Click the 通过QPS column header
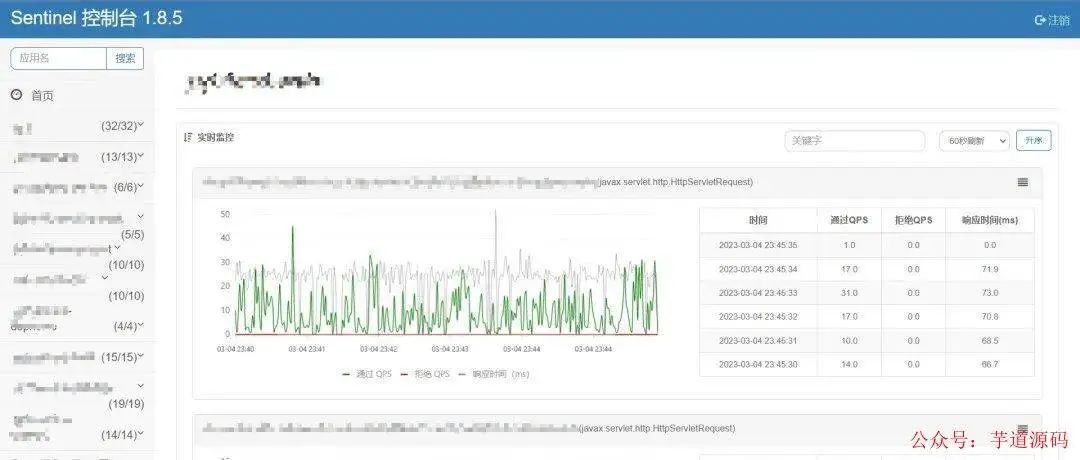The height and width of the screenshot is (460, 1080). tap(849, 220)
